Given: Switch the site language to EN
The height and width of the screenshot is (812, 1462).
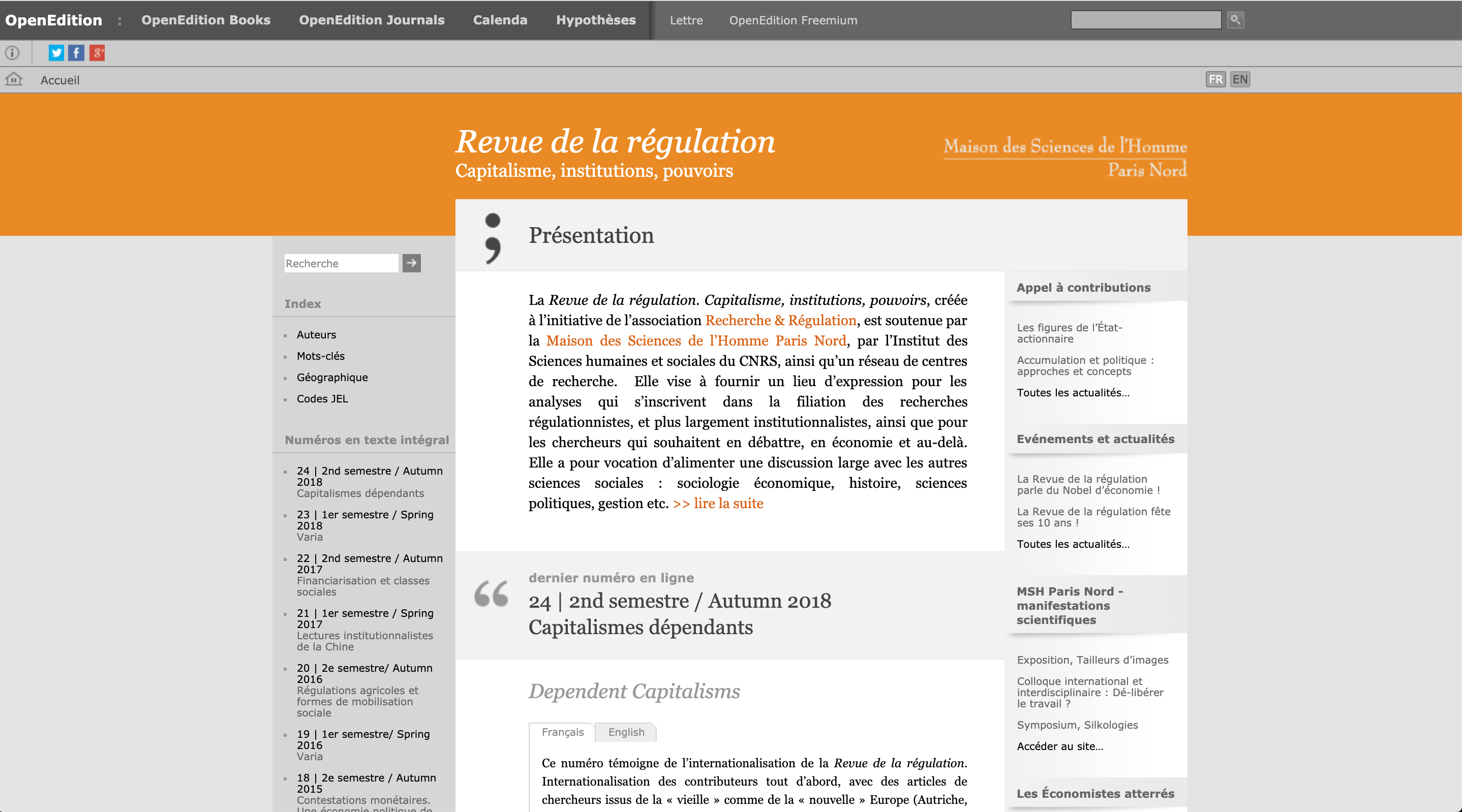Looking at the screenshot, I should 1240,79.
